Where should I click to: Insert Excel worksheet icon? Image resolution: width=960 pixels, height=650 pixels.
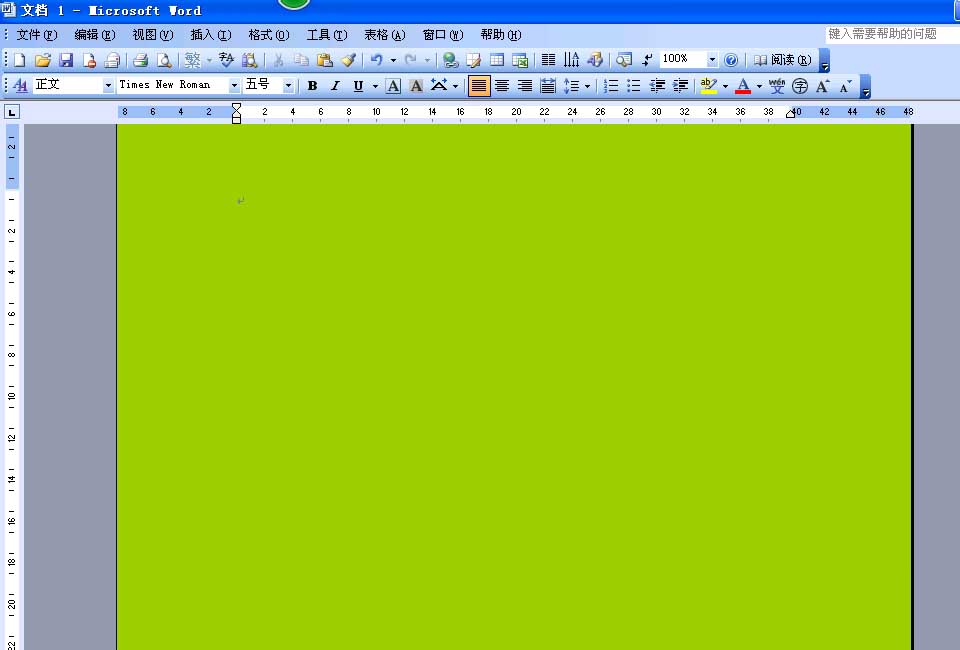point(520,60)
